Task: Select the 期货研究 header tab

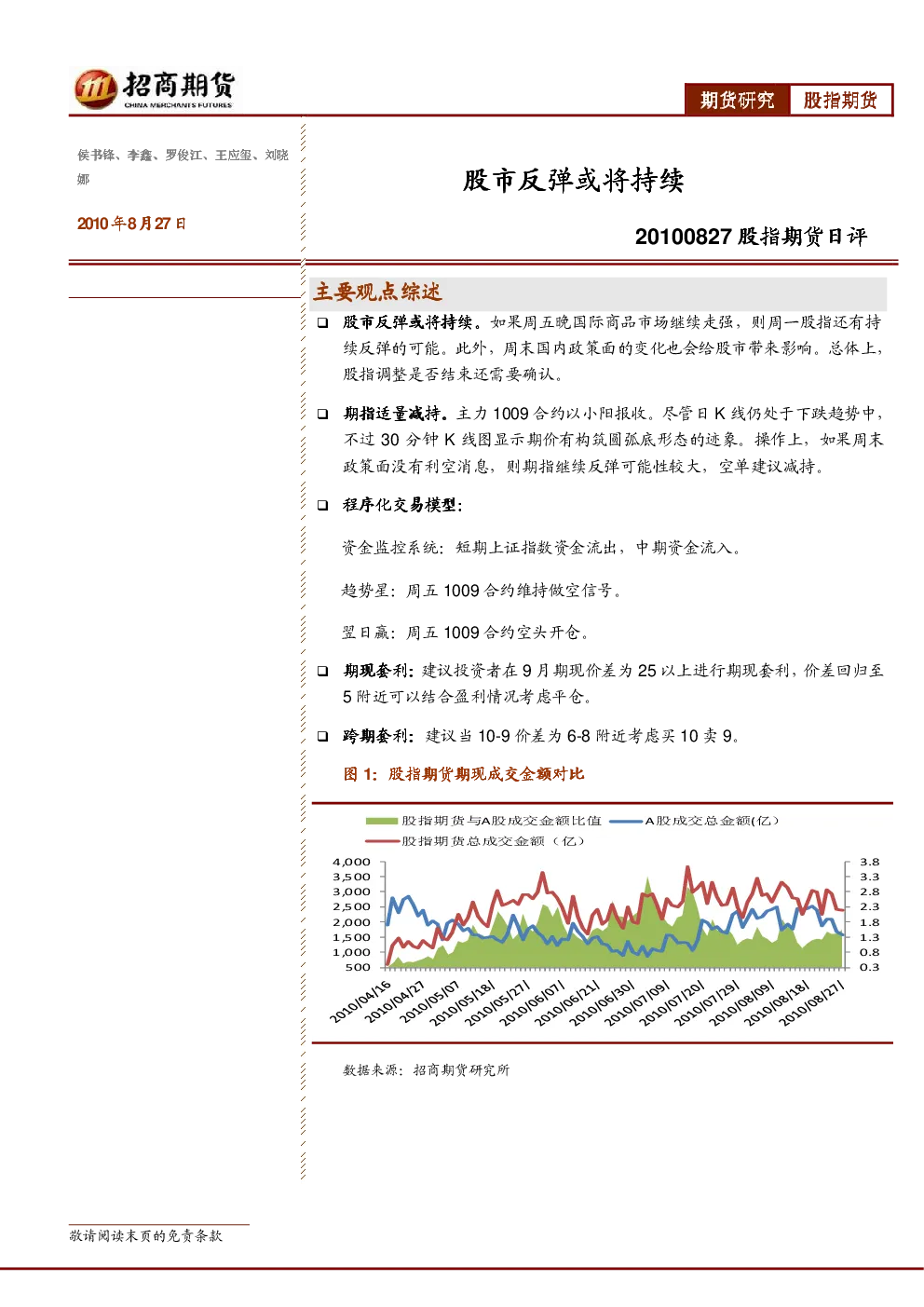Action: pyautogui.click(x=738, y=100)
